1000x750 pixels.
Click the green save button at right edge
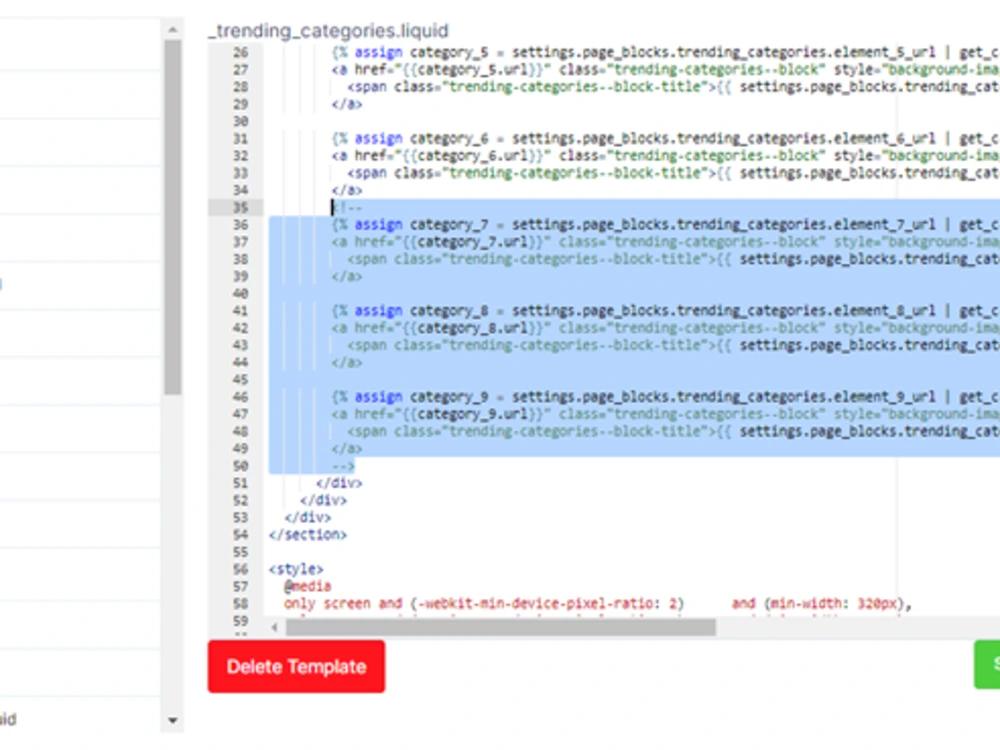[987, 665]
